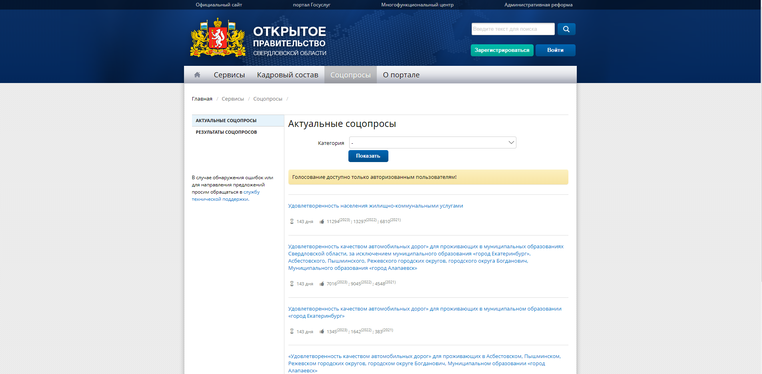The width and height of the screenshot is (762, 374).
Task: Click the search magnifier button
Action: (x=566, y=29)
